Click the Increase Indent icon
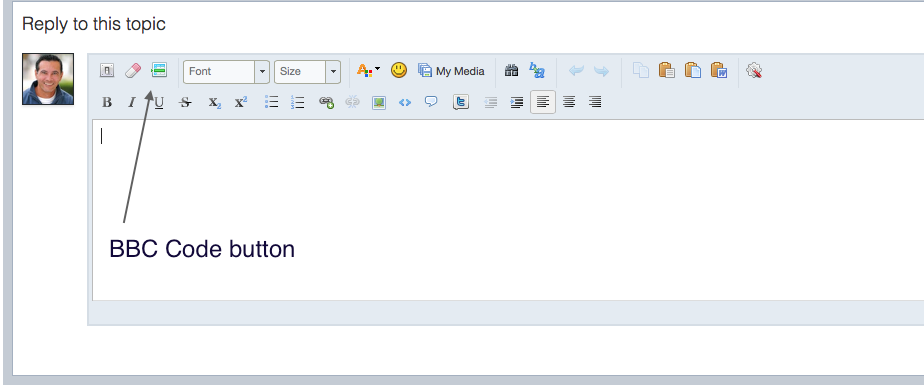 tap(516, 103)
